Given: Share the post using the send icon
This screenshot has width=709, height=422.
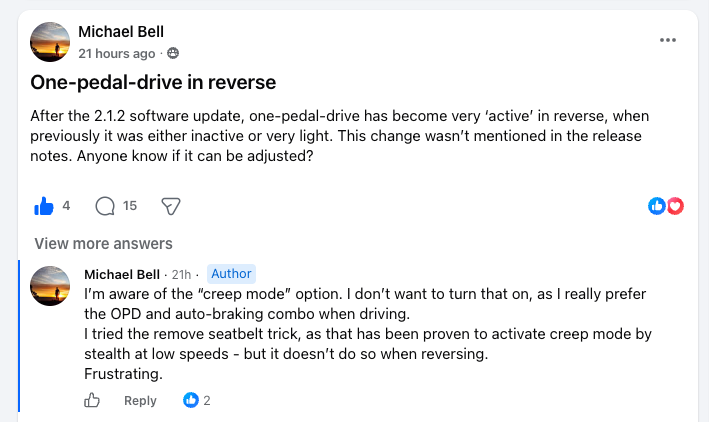Looking at the screenshot, I should [171, 206].
